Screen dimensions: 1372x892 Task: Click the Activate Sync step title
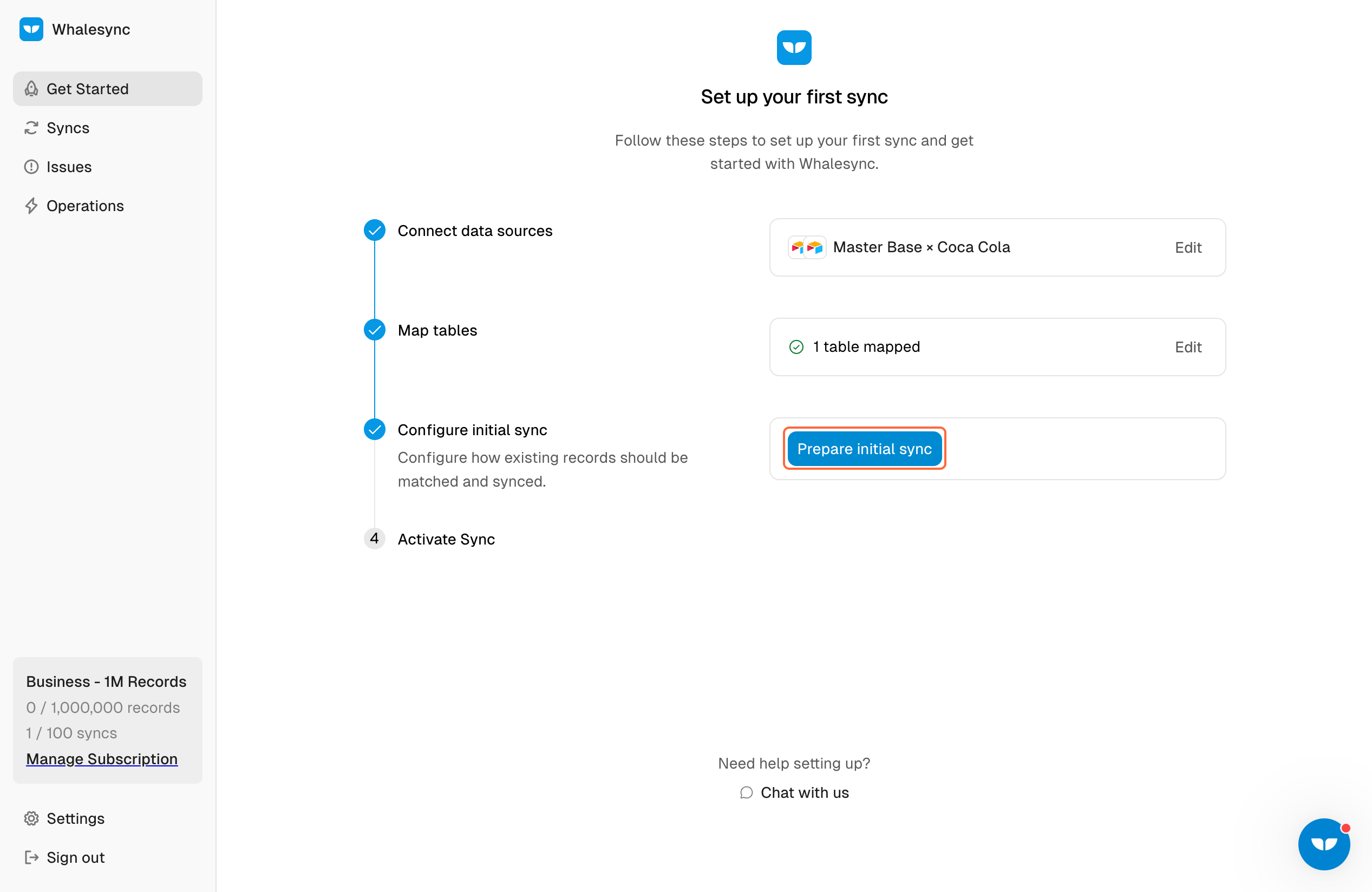tap(446, 539)
